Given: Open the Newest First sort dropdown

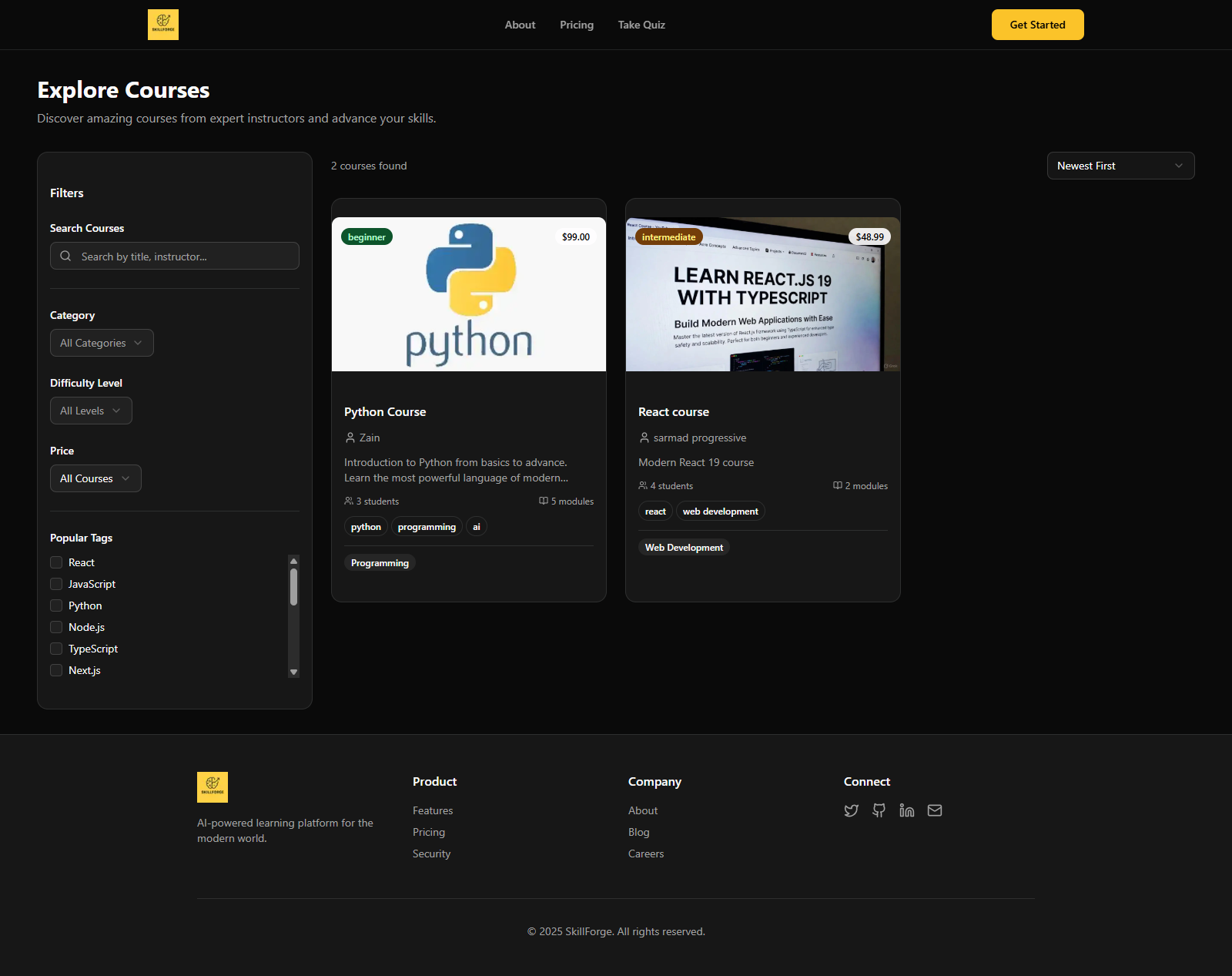Looking at the screenshot, I should pyautogui.click(x=1120, y=165).
